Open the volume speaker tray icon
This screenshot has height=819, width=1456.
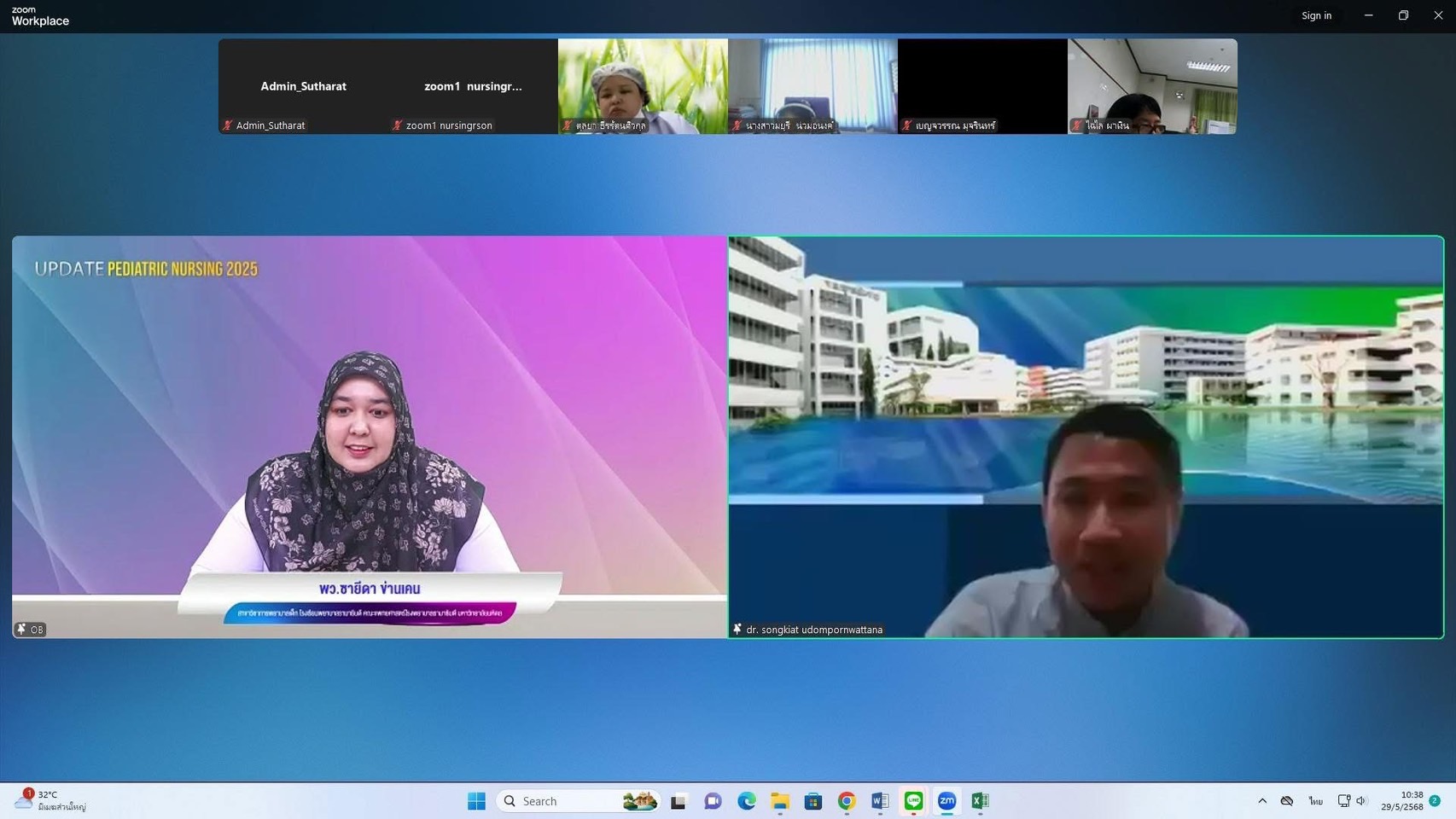click(x=1361, y=801)
